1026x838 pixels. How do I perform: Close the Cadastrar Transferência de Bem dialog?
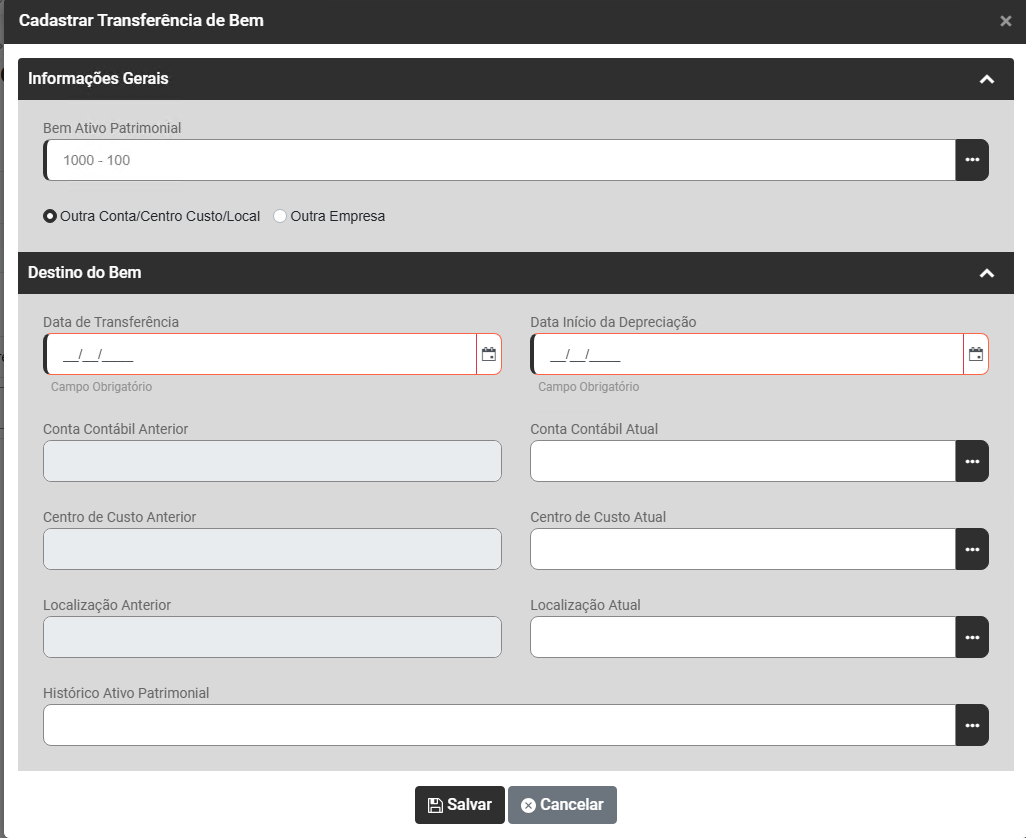point(1005,21)
